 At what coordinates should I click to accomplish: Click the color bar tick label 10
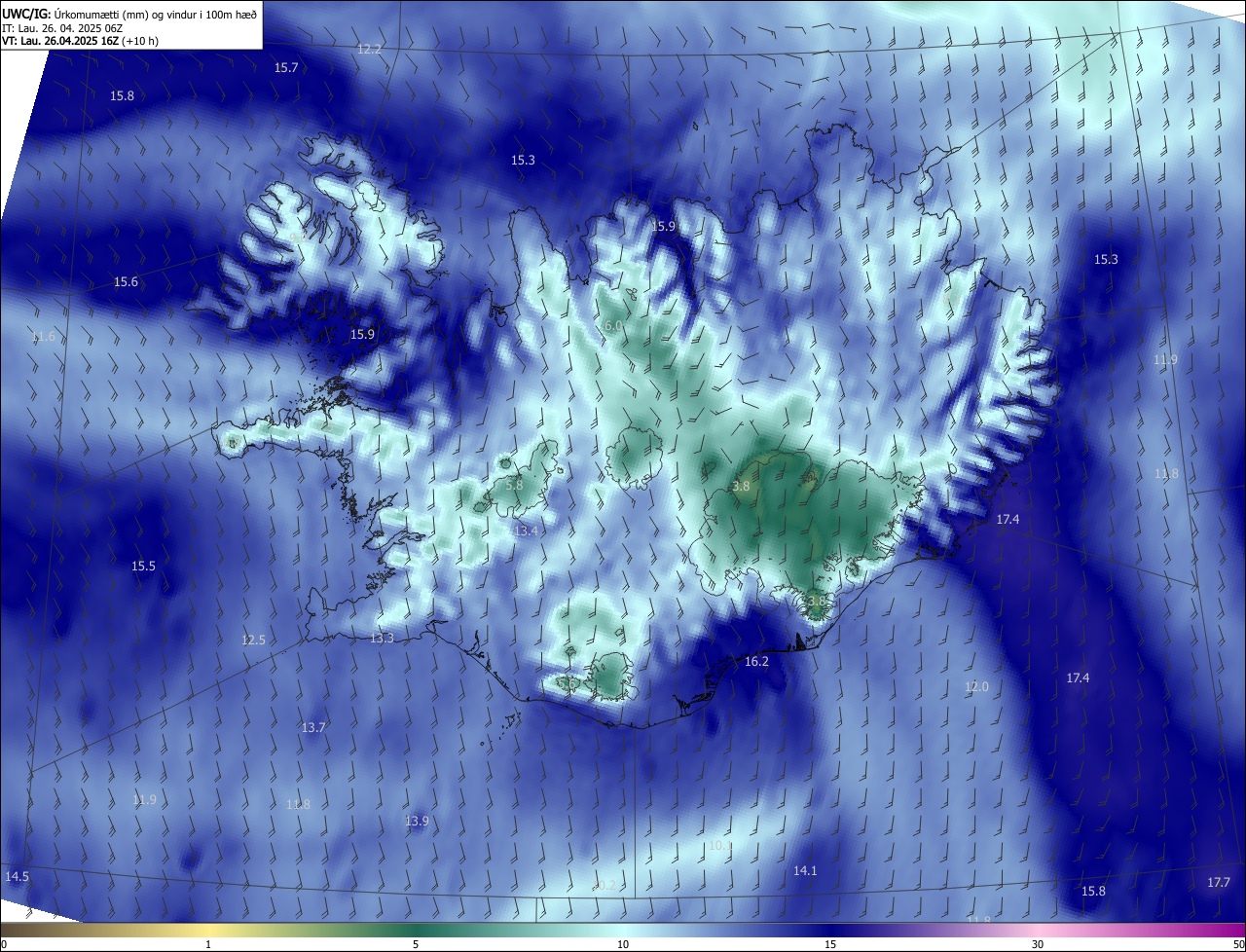coord(623,944)
